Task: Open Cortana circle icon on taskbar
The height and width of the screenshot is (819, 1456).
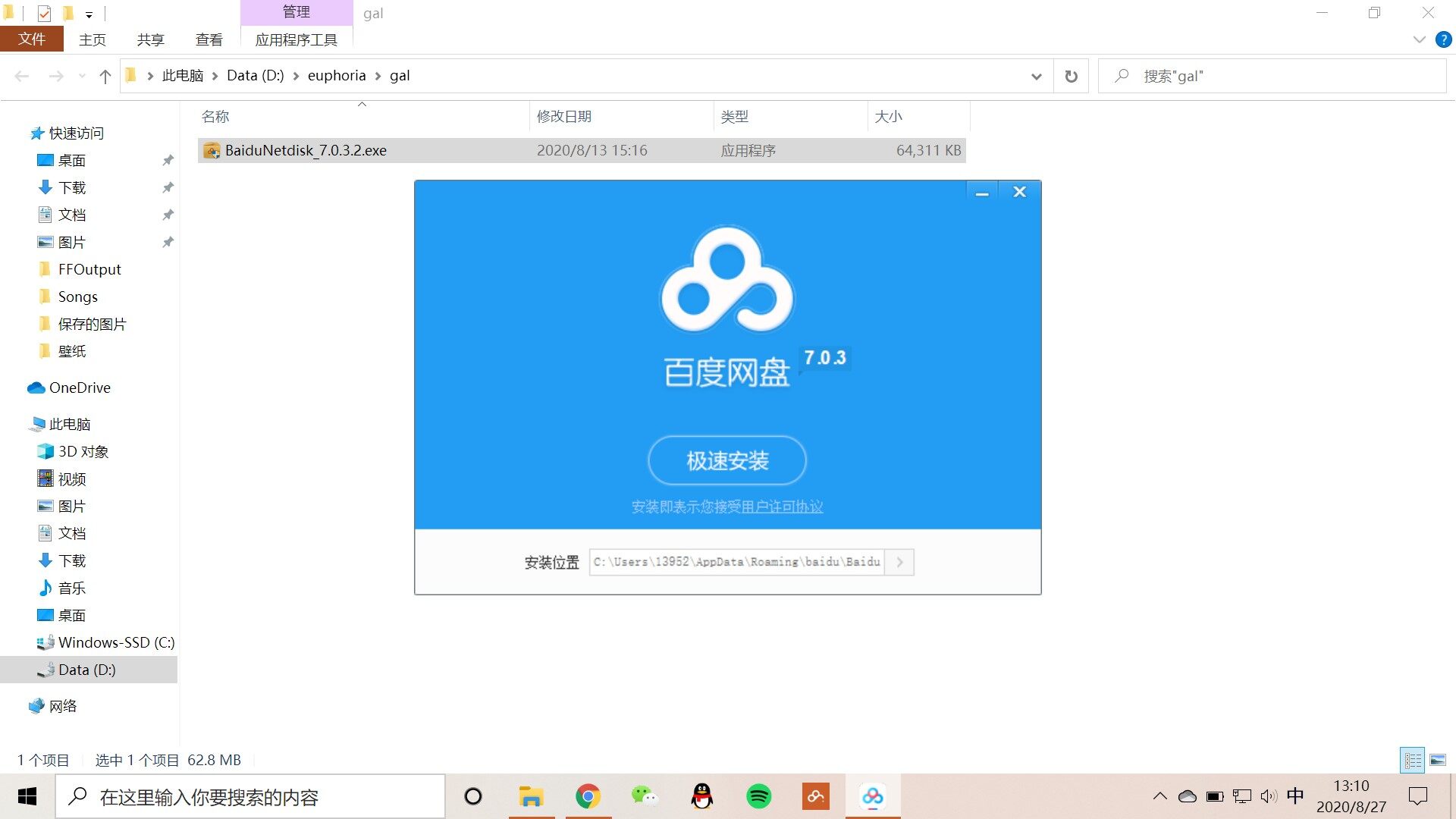Action: 473,796
